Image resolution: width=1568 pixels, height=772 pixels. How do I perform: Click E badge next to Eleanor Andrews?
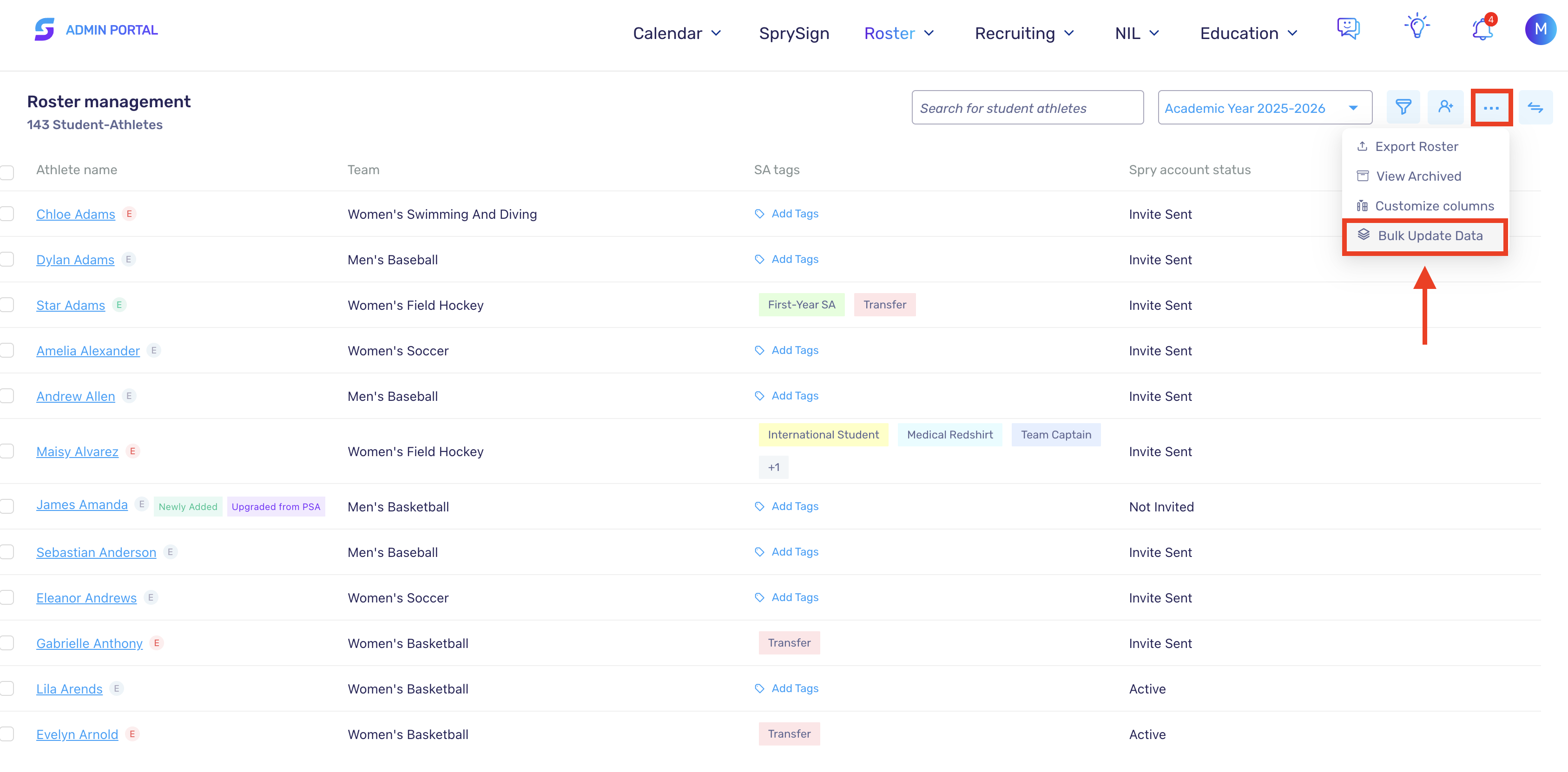[151, 597]
